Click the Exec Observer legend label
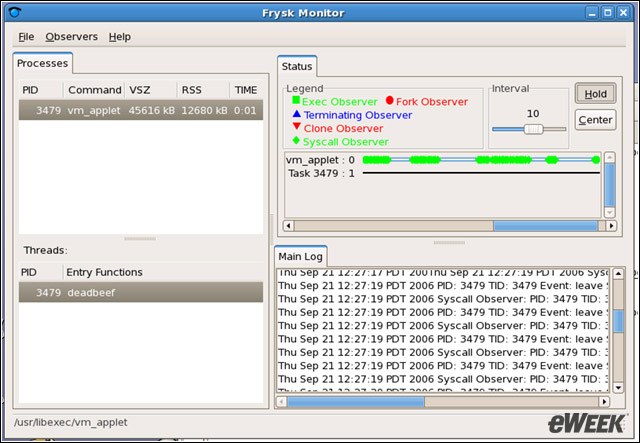Viewport: 640px width, 443px height. 340,102
